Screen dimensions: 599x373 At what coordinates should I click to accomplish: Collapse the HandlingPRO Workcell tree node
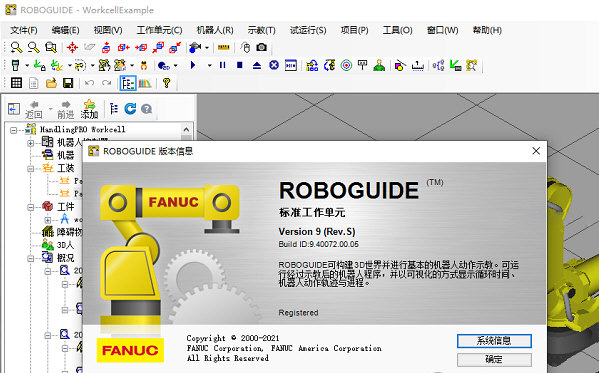tap(14, 130)
